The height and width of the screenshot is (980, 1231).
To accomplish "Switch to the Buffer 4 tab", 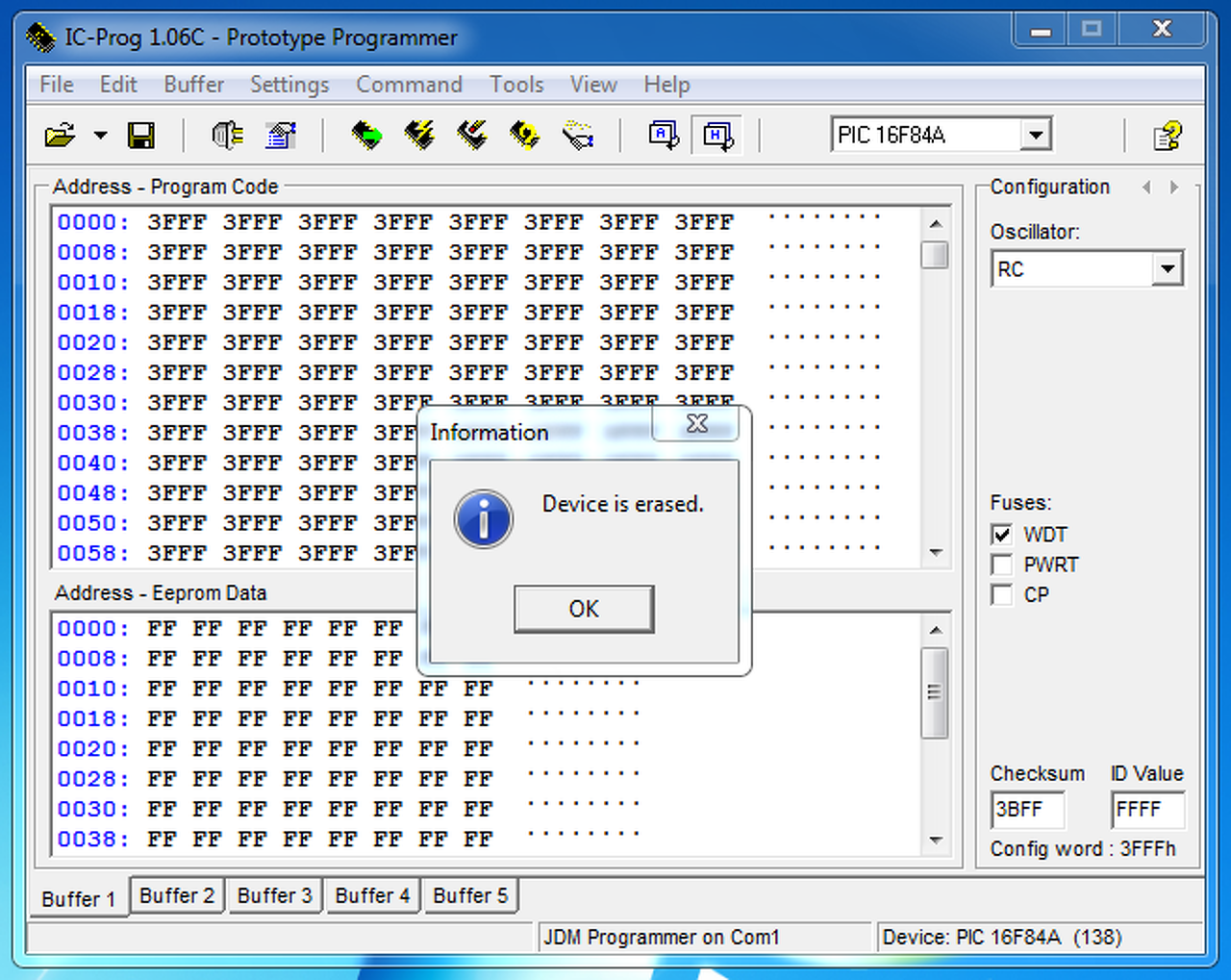I will (372, 895).
